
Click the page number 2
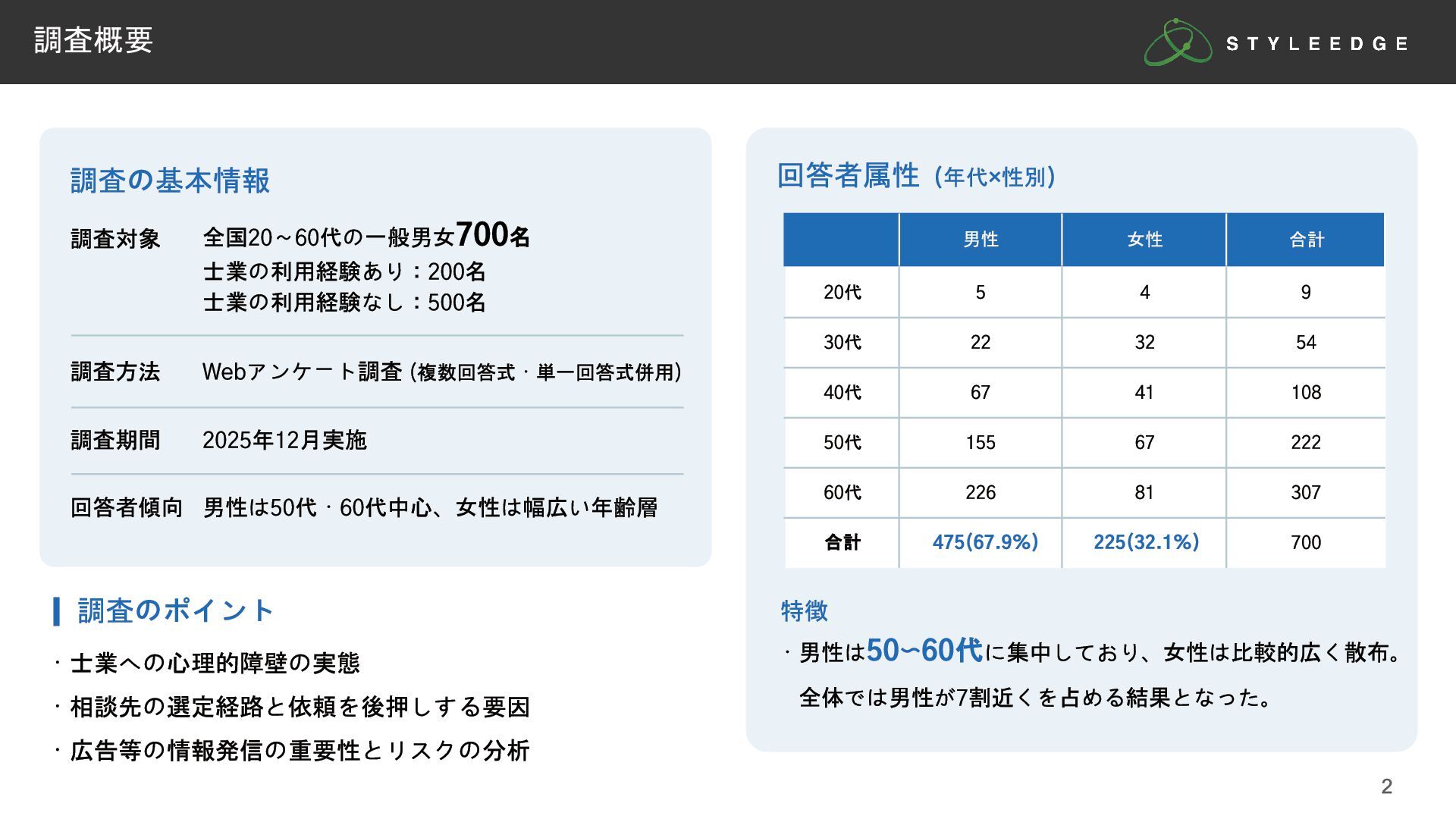point(1386,786)
